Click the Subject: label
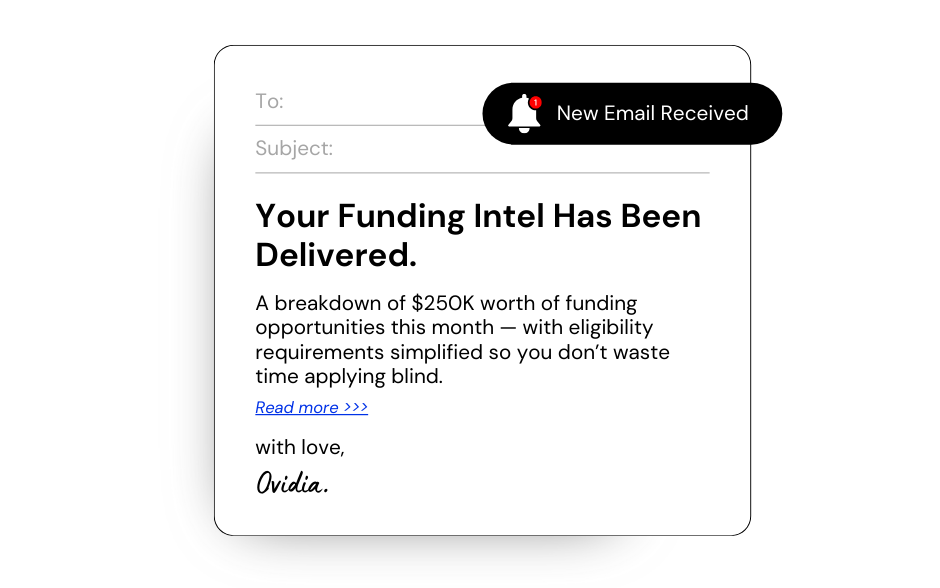 pyautogui.click(x=294, y=149)
